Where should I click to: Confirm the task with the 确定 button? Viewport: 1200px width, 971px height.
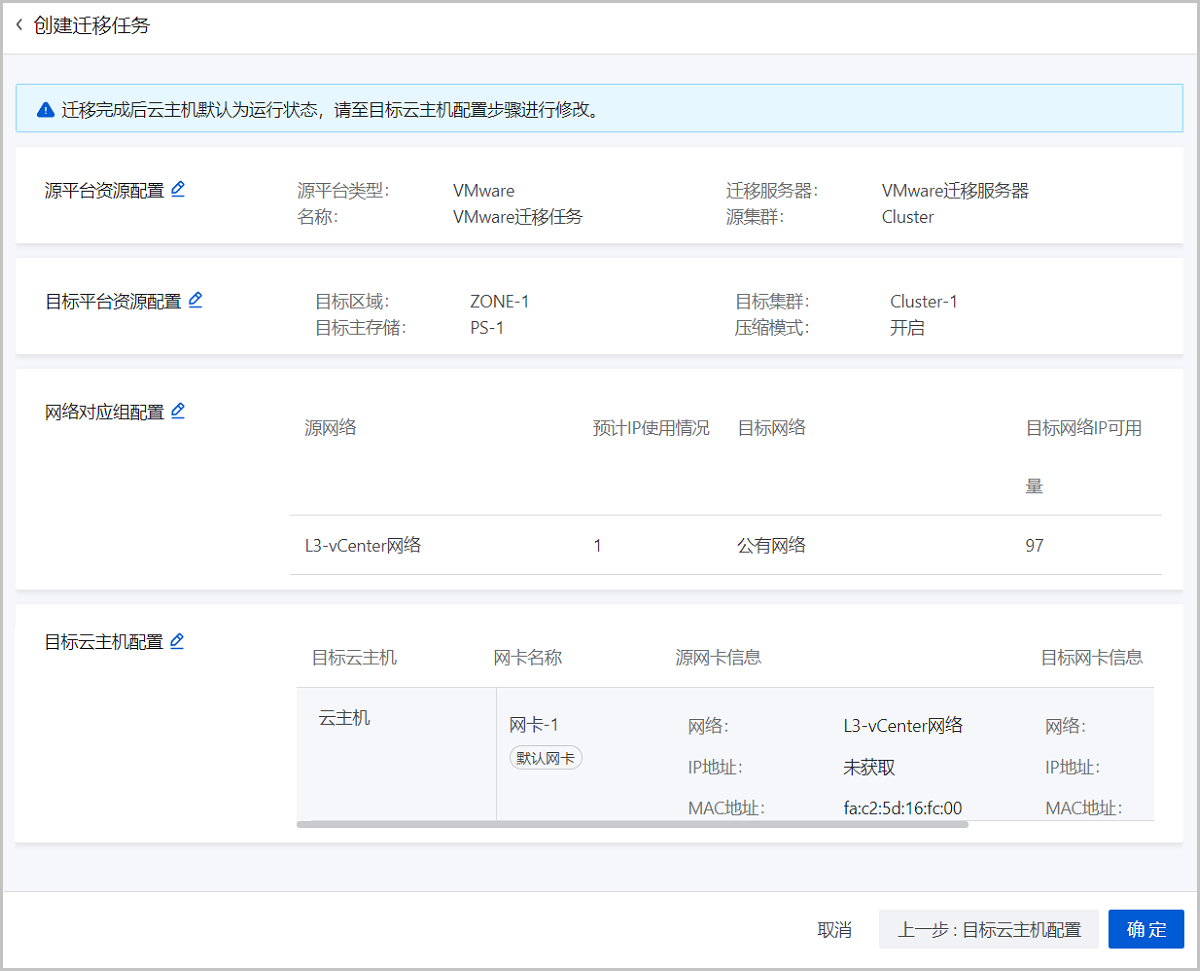click(x=1146, y=928)
